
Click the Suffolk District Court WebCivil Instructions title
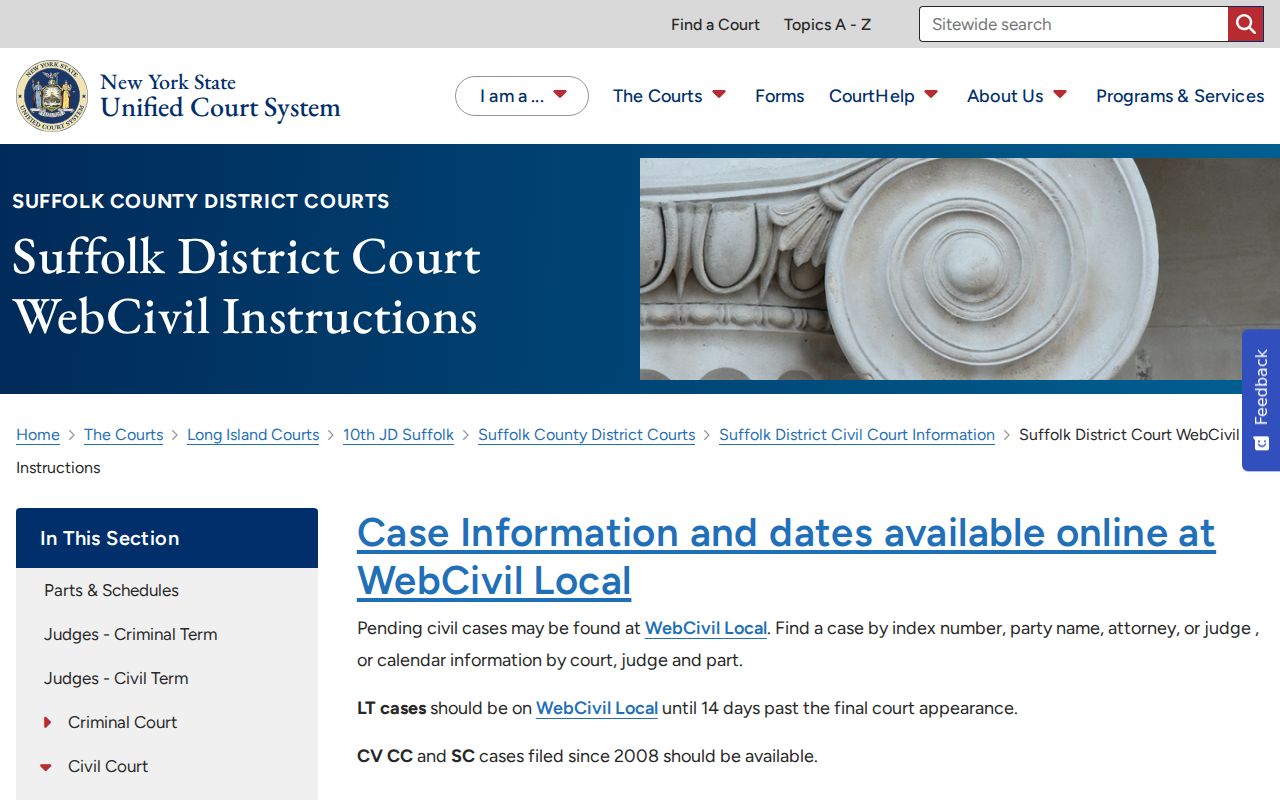click(x=246, y=287)
